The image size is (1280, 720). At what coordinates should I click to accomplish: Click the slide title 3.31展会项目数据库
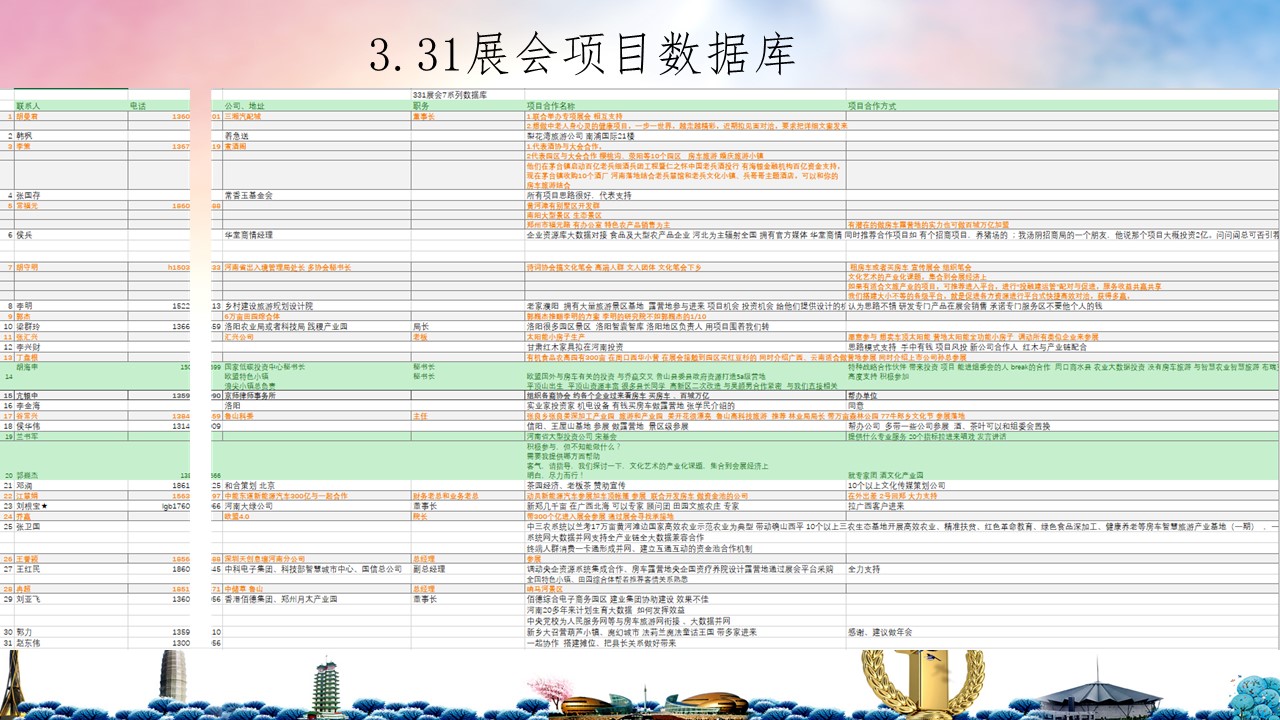tap(582, 53)
